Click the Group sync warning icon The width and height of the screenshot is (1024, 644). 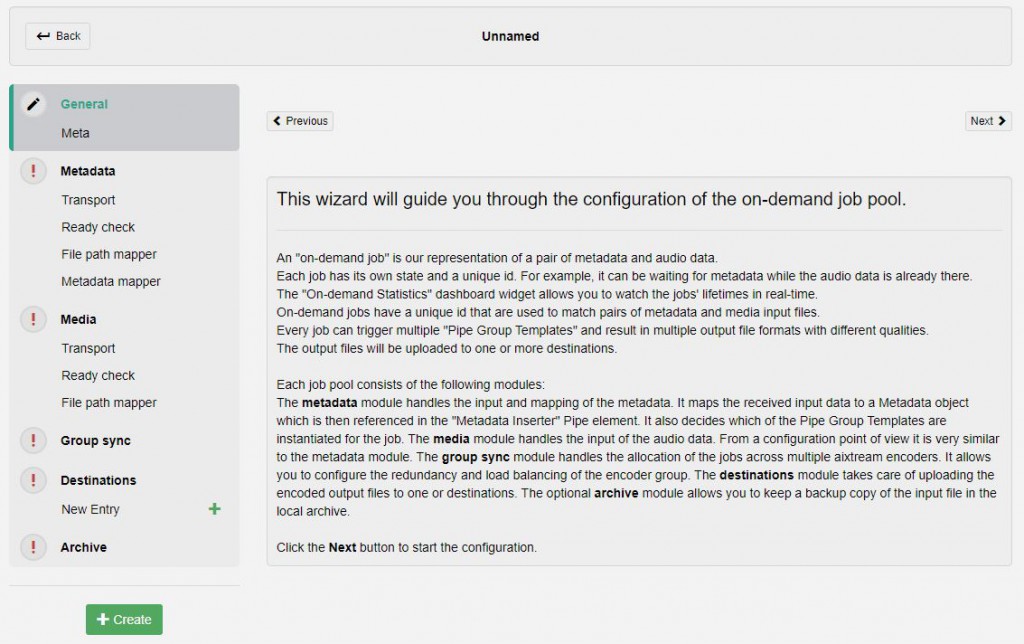tap(34, 440)
